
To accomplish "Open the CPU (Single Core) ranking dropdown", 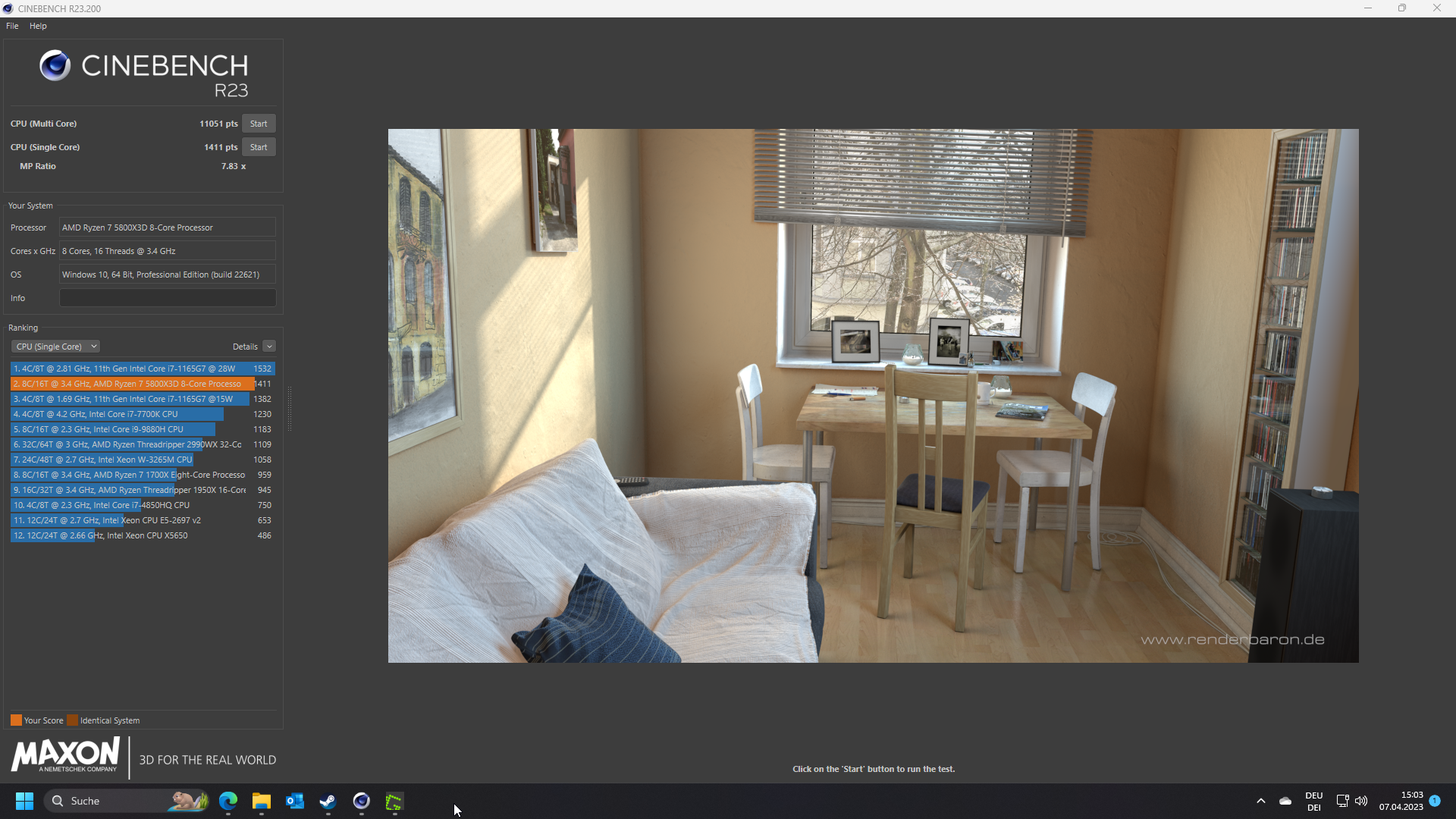I will (x=55, y=347).
